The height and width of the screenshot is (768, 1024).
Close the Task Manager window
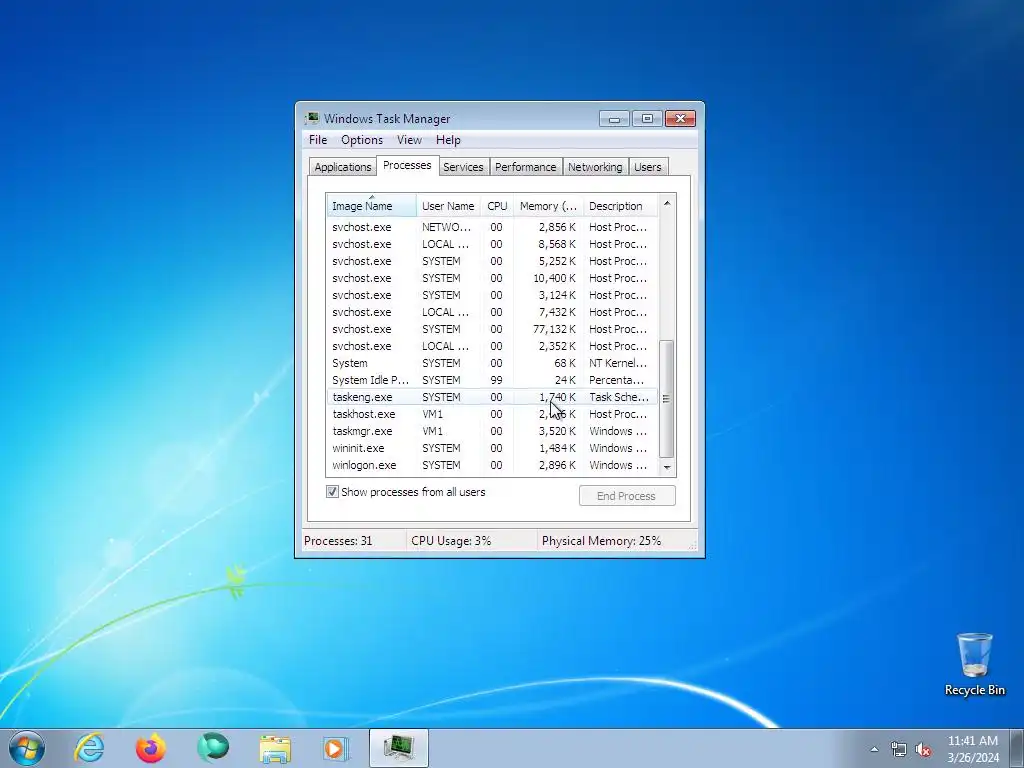click(680, 119)
